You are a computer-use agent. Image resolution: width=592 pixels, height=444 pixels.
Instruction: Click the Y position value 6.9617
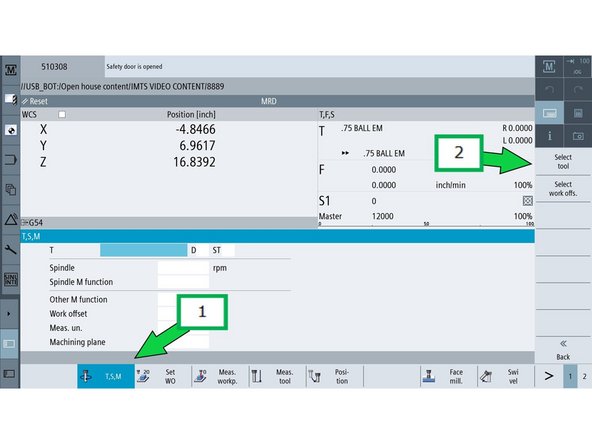(x=197, y=146)
